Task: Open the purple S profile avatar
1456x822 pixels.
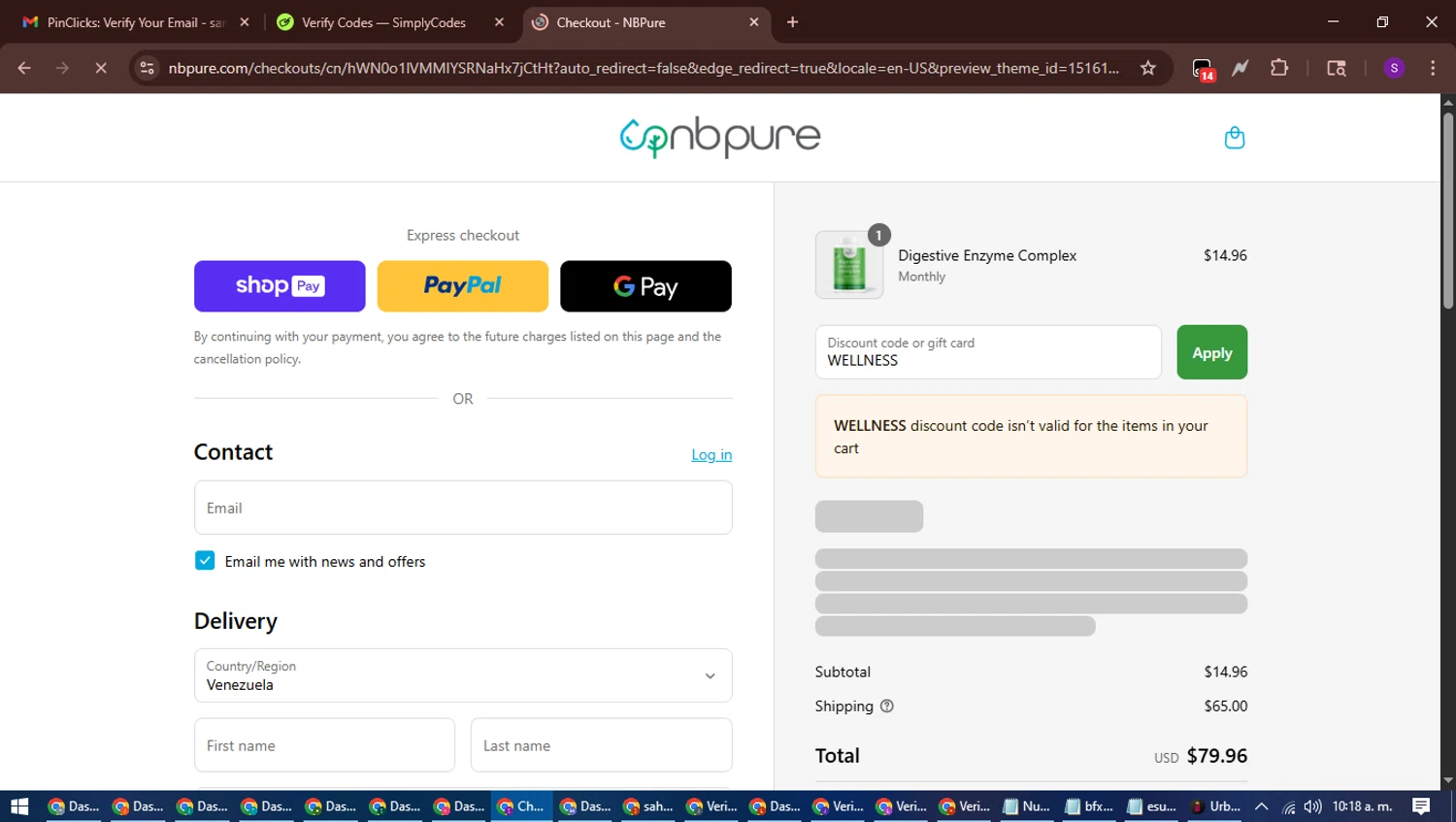Action: pos(1394,68)
